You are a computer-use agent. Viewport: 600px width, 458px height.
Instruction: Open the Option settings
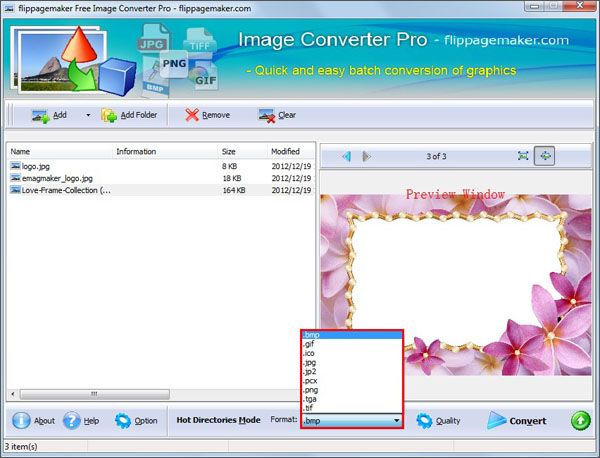(x=136, y=421)
